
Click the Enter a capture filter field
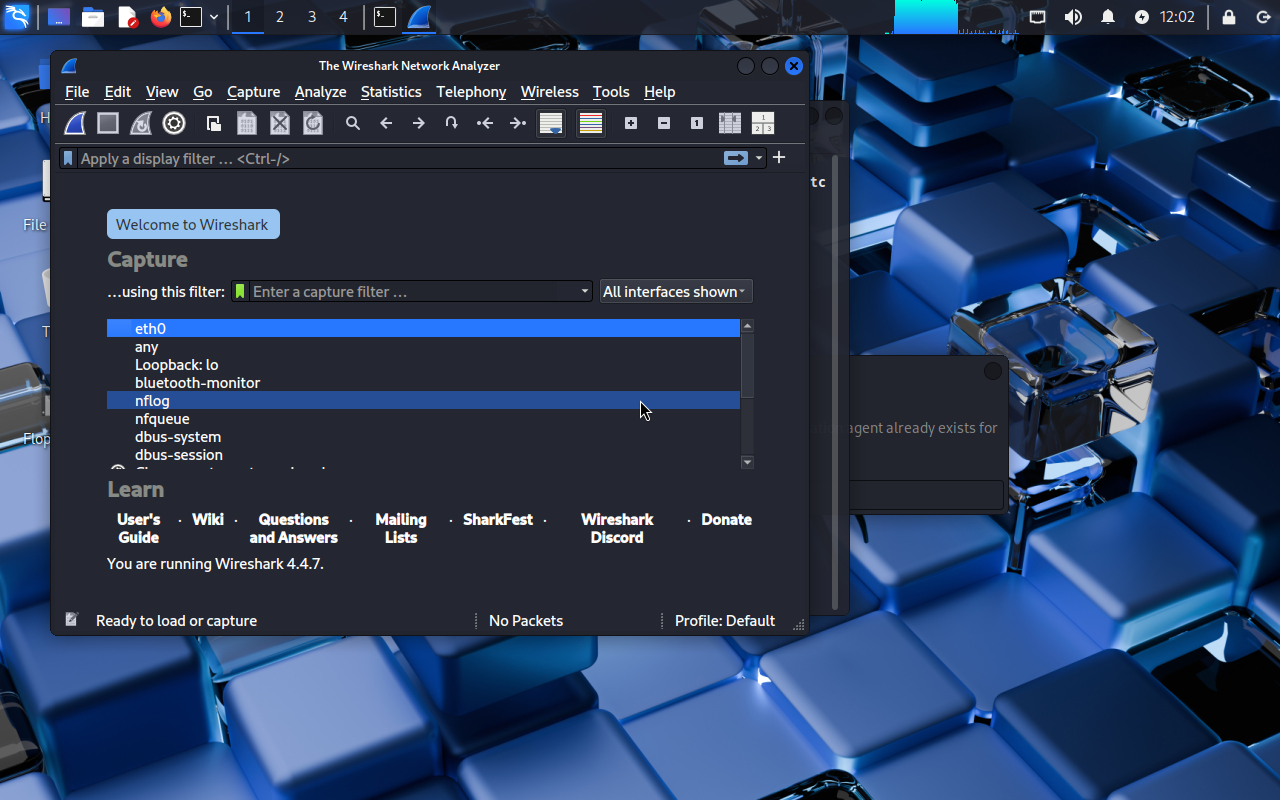[x=414, y=291]
